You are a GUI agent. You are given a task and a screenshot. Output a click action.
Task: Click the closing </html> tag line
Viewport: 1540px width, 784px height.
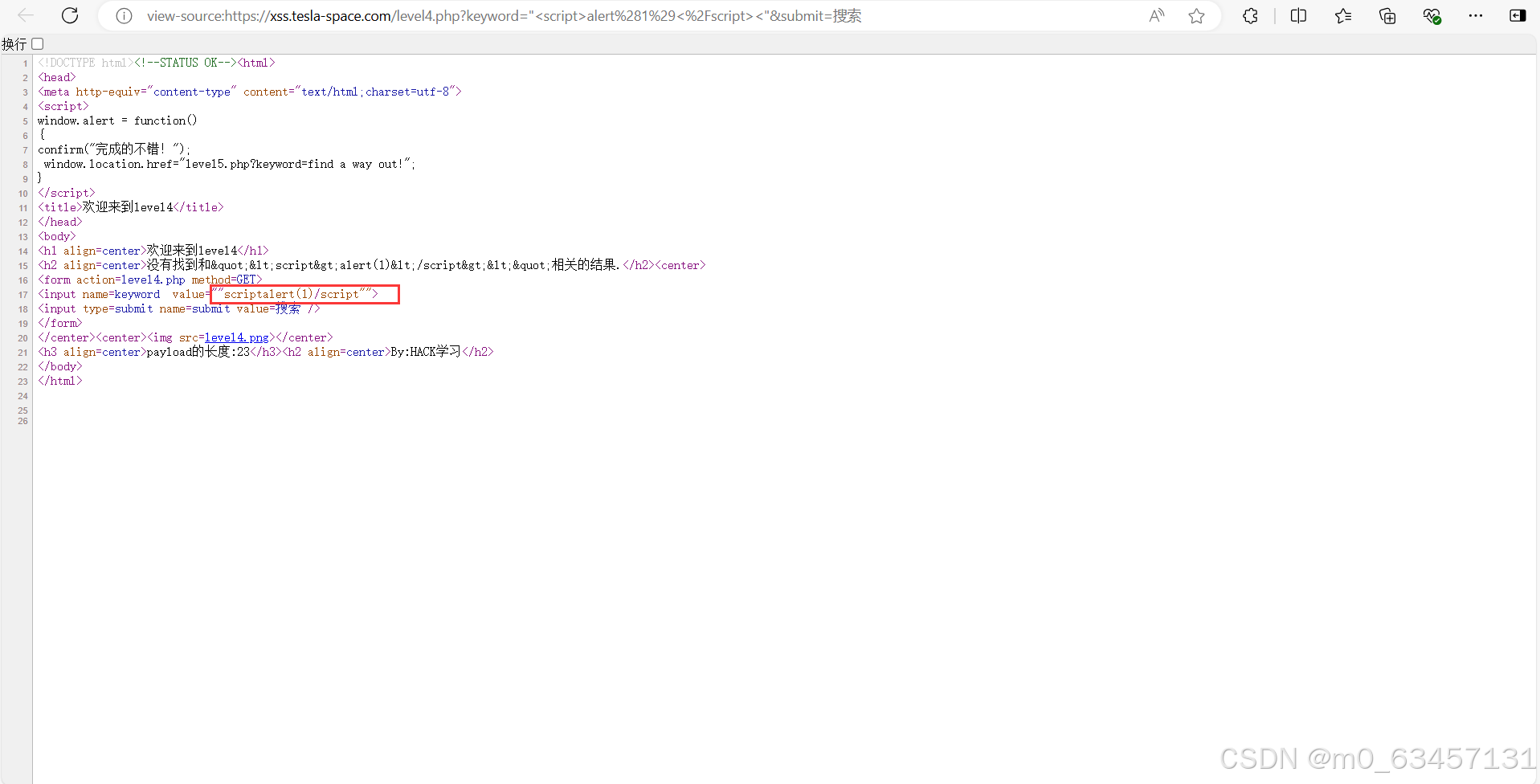60,381
